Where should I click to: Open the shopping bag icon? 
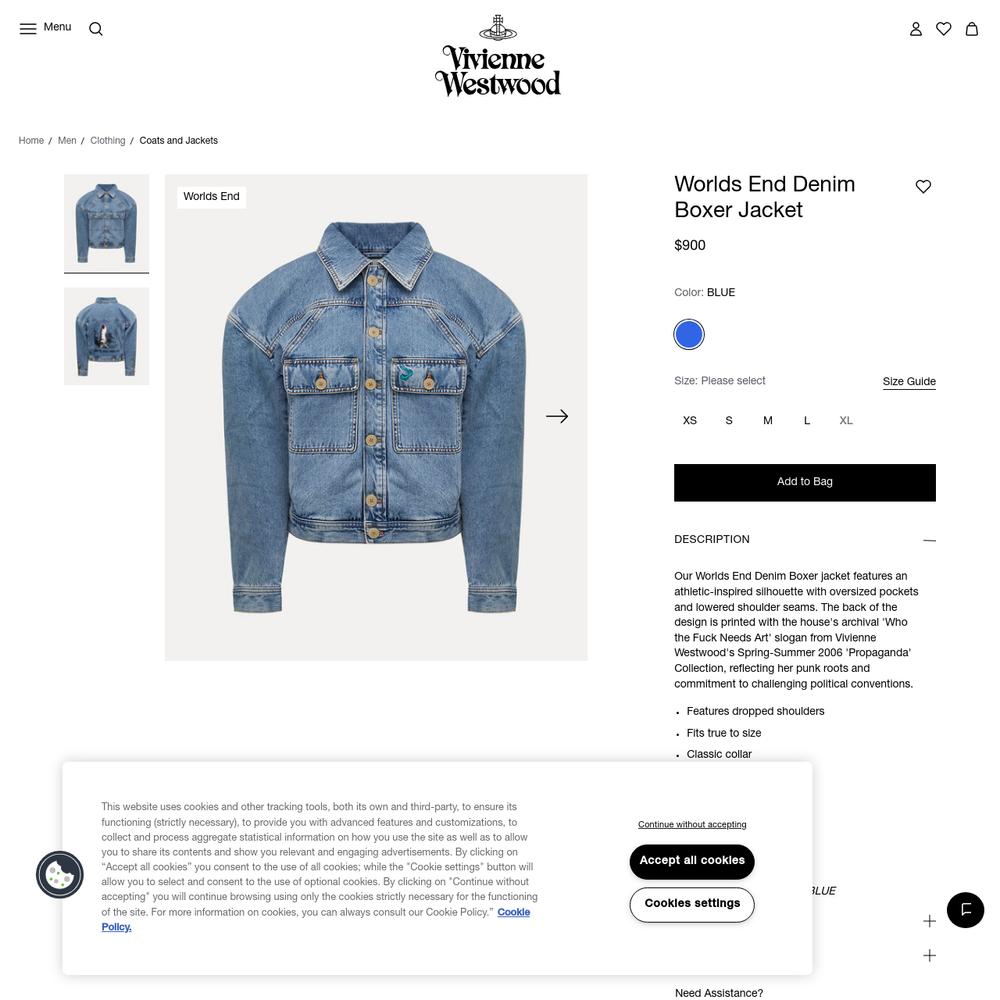pos(971,29)
